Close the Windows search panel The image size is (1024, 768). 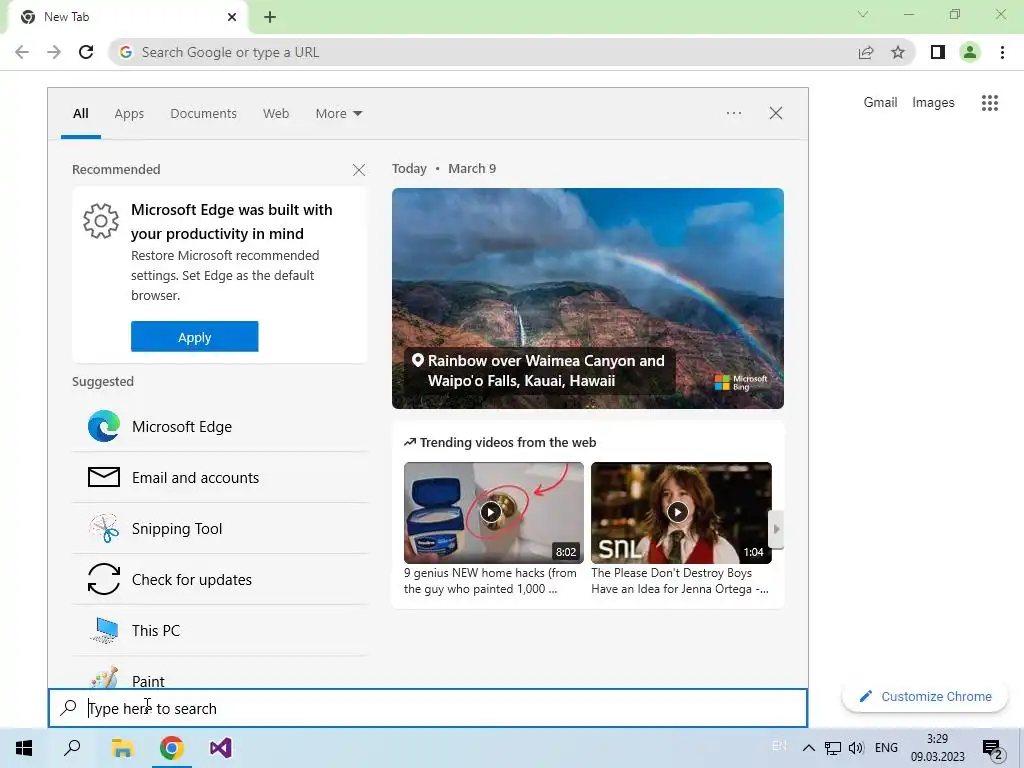(x=776, y=113)
